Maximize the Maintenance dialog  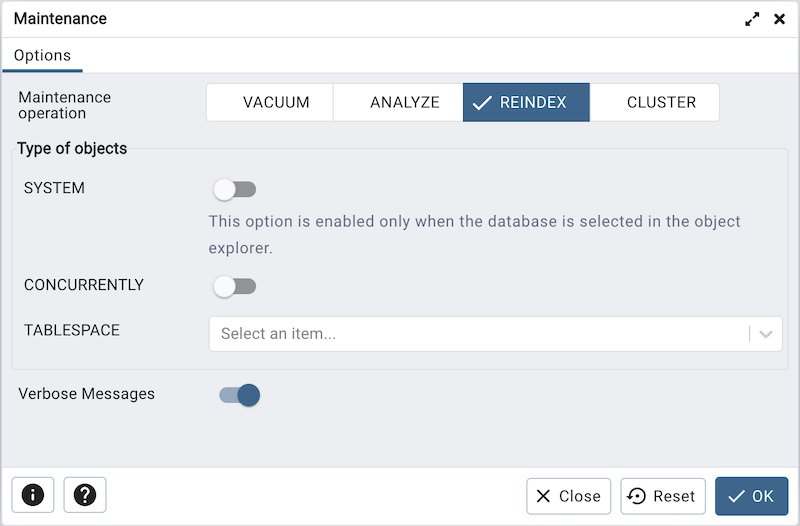coord(753,19)
